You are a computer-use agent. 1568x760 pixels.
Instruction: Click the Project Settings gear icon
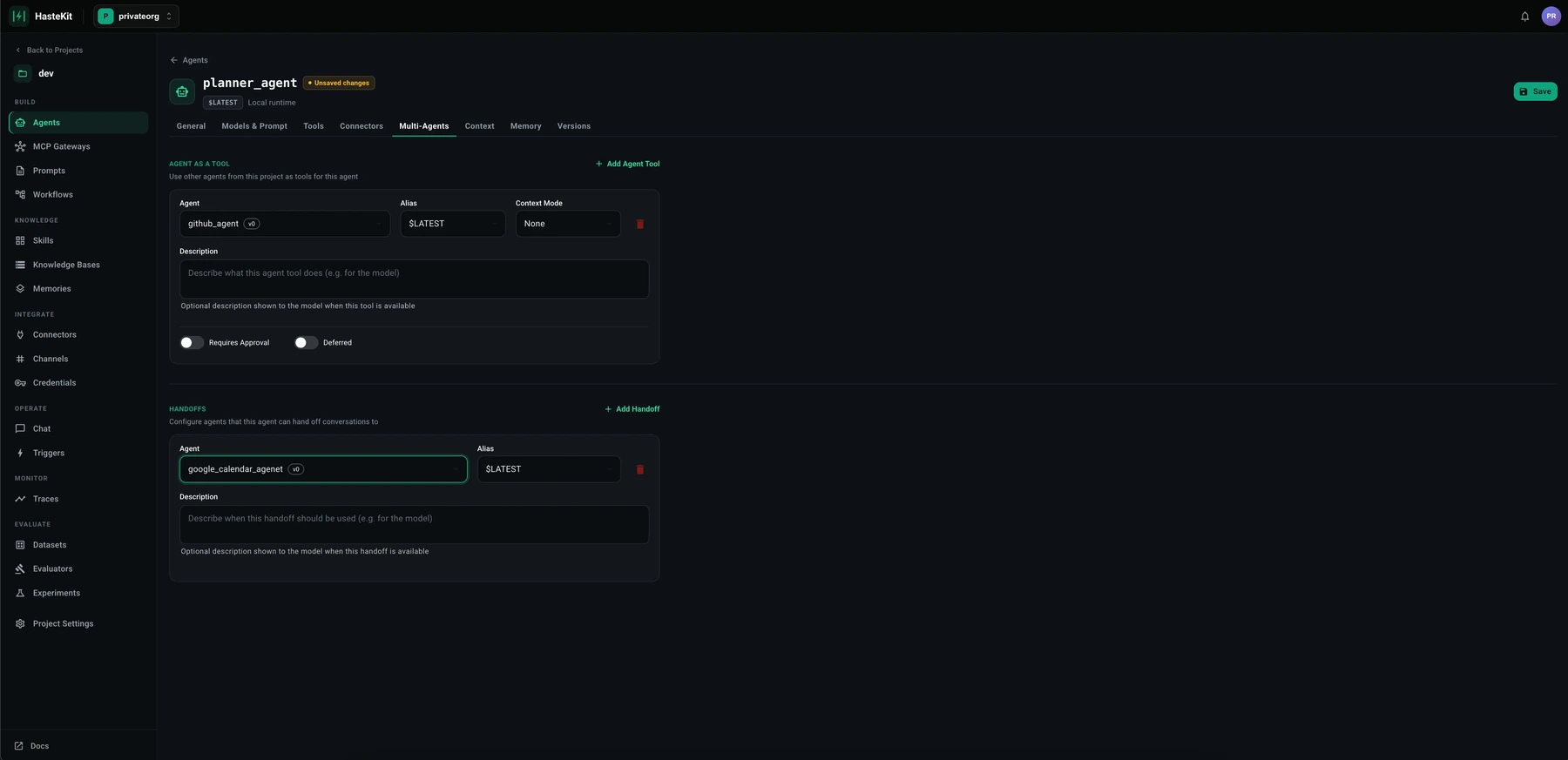(20, 623)
